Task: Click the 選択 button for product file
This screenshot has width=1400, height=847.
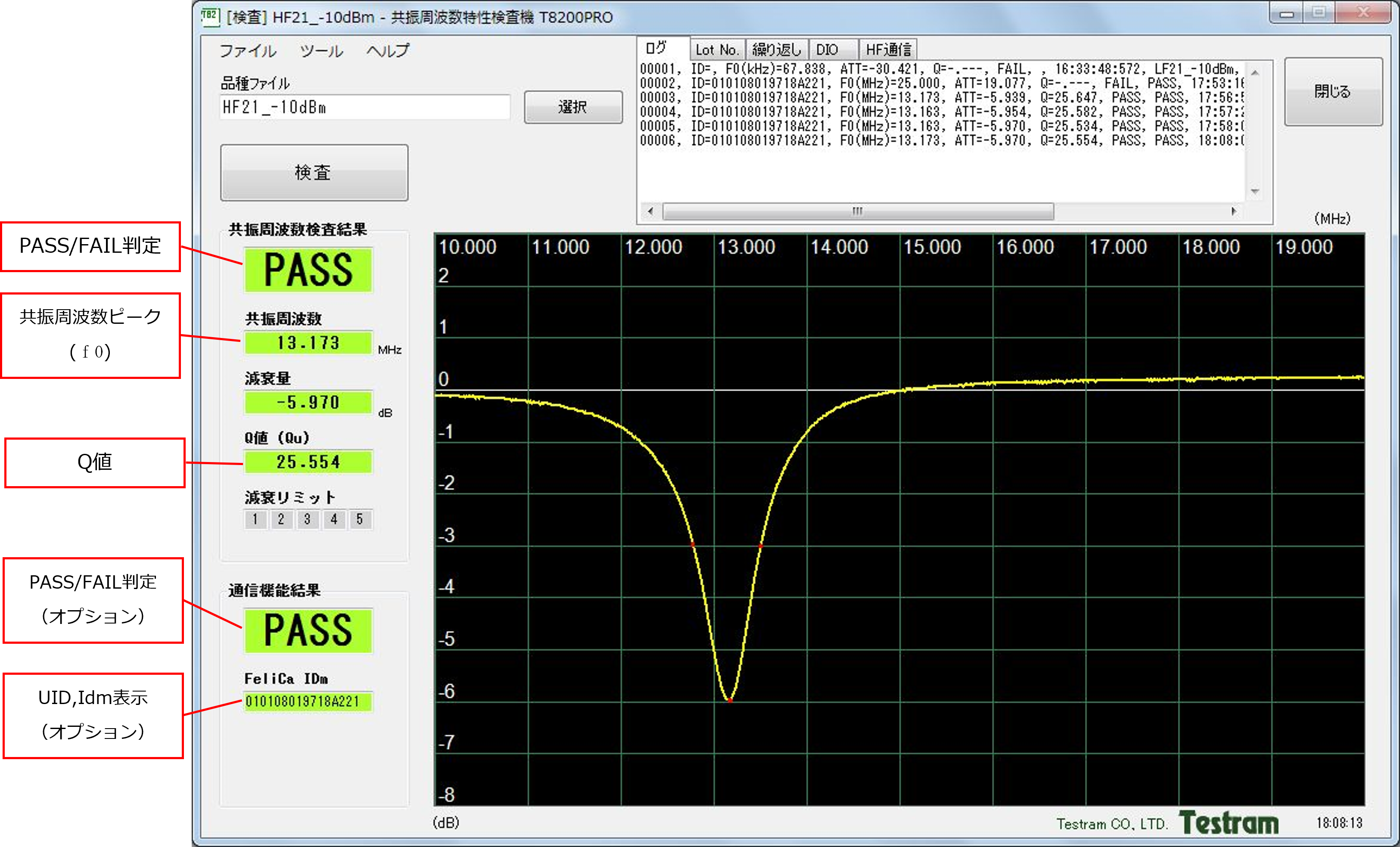Action: (x=573, y=107)
